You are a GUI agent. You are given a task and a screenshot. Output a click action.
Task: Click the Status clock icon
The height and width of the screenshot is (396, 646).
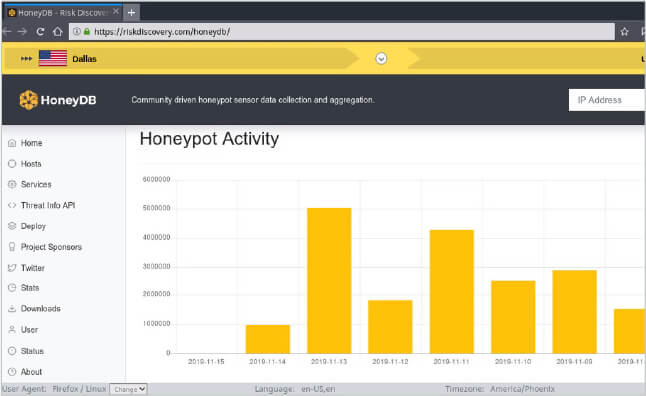(x=12, y=351)
